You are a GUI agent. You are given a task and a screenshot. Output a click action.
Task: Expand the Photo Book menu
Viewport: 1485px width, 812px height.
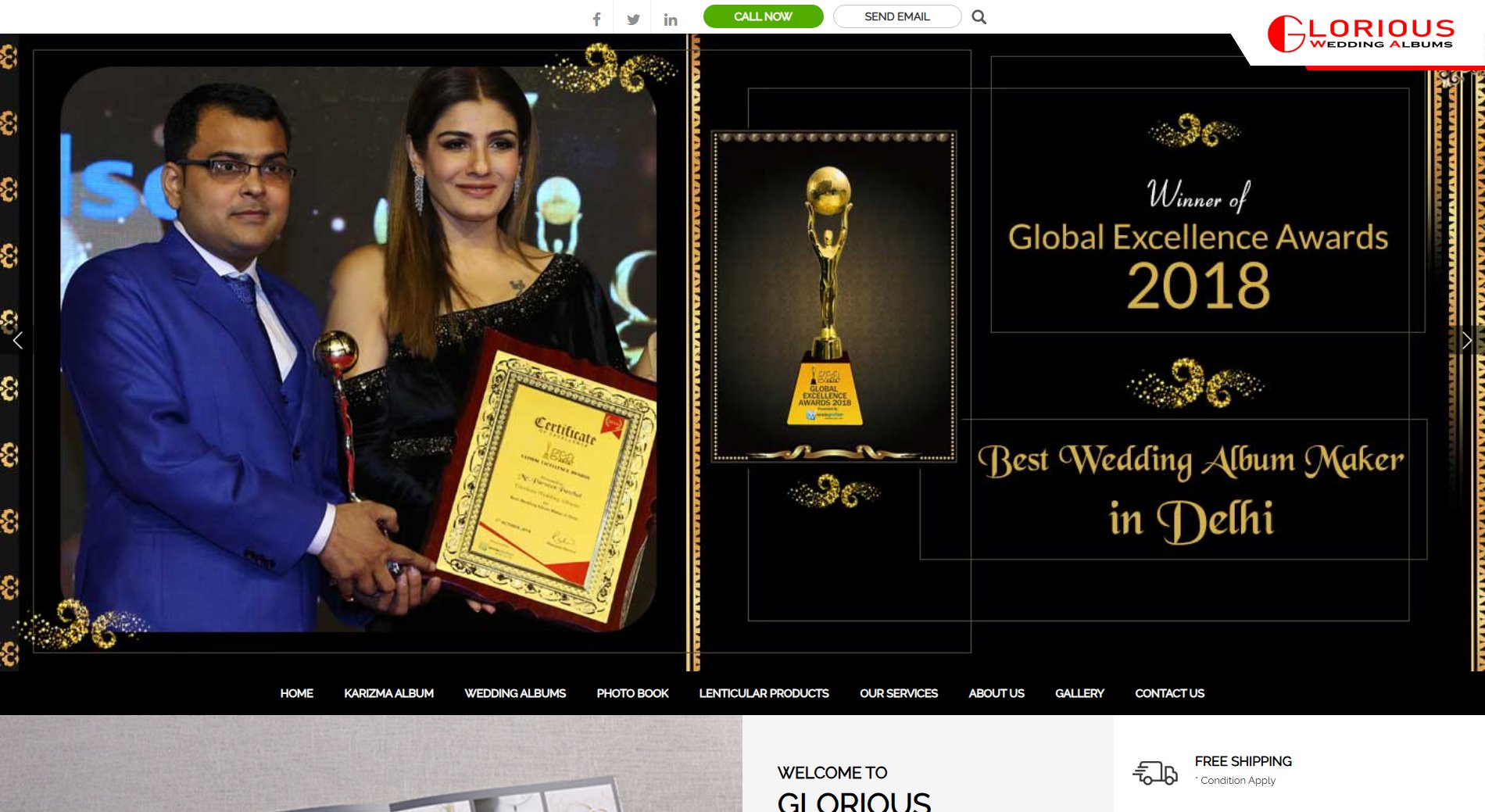[632, 693]
